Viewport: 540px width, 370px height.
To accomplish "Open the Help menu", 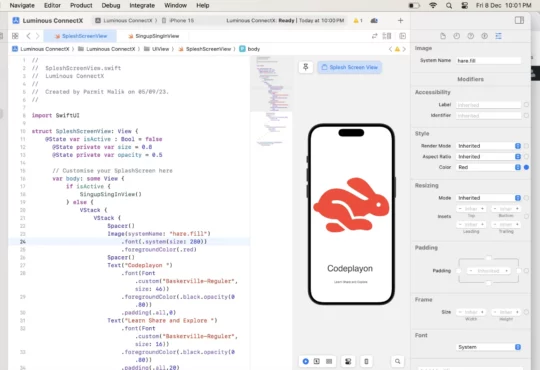I will pyautogui.click(x=202, y=6).
